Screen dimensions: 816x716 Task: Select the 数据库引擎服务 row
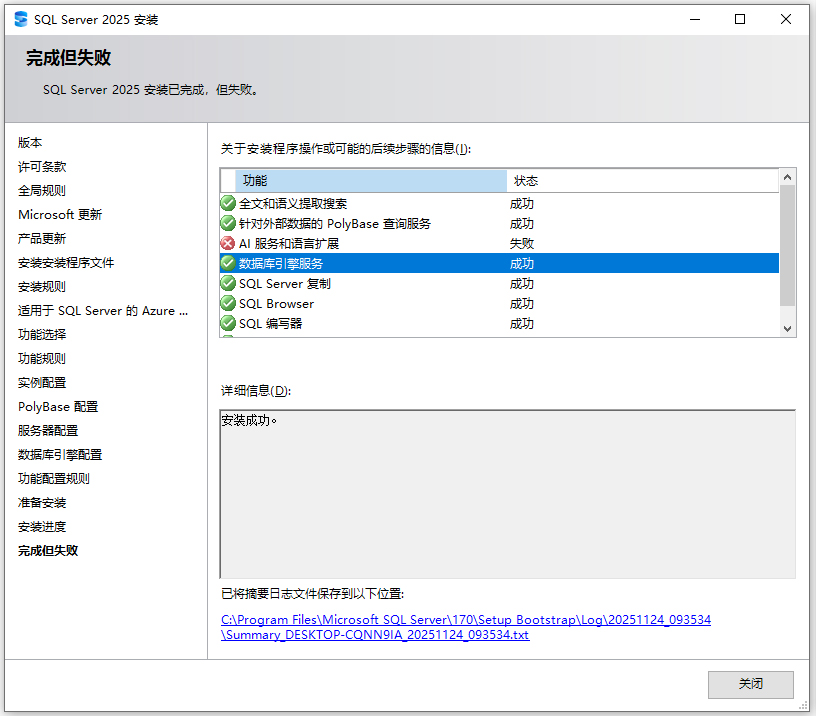point(500,263)
